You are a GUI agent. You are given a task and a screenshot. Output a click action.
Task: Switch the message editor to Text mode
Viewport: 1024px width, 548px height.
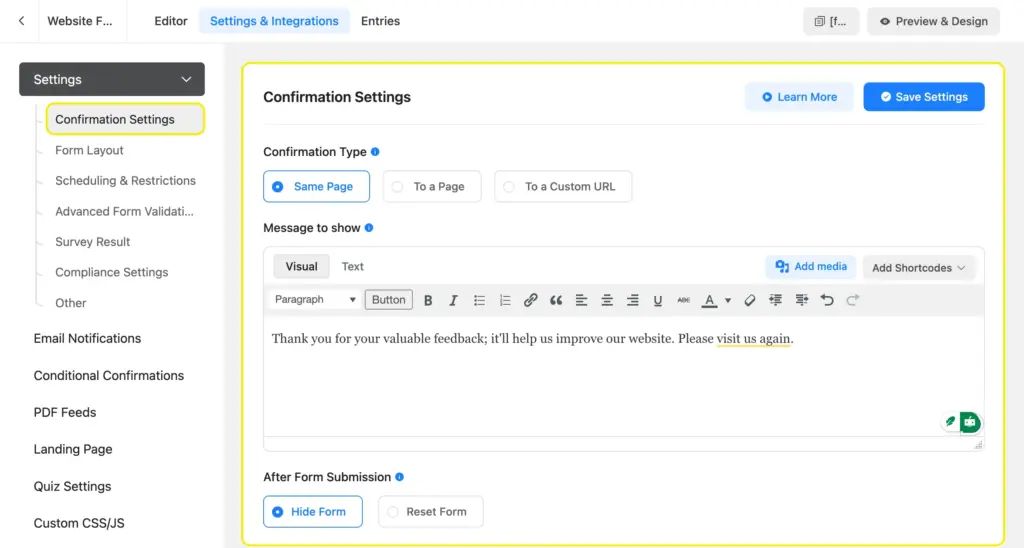[x=353, y=266]
